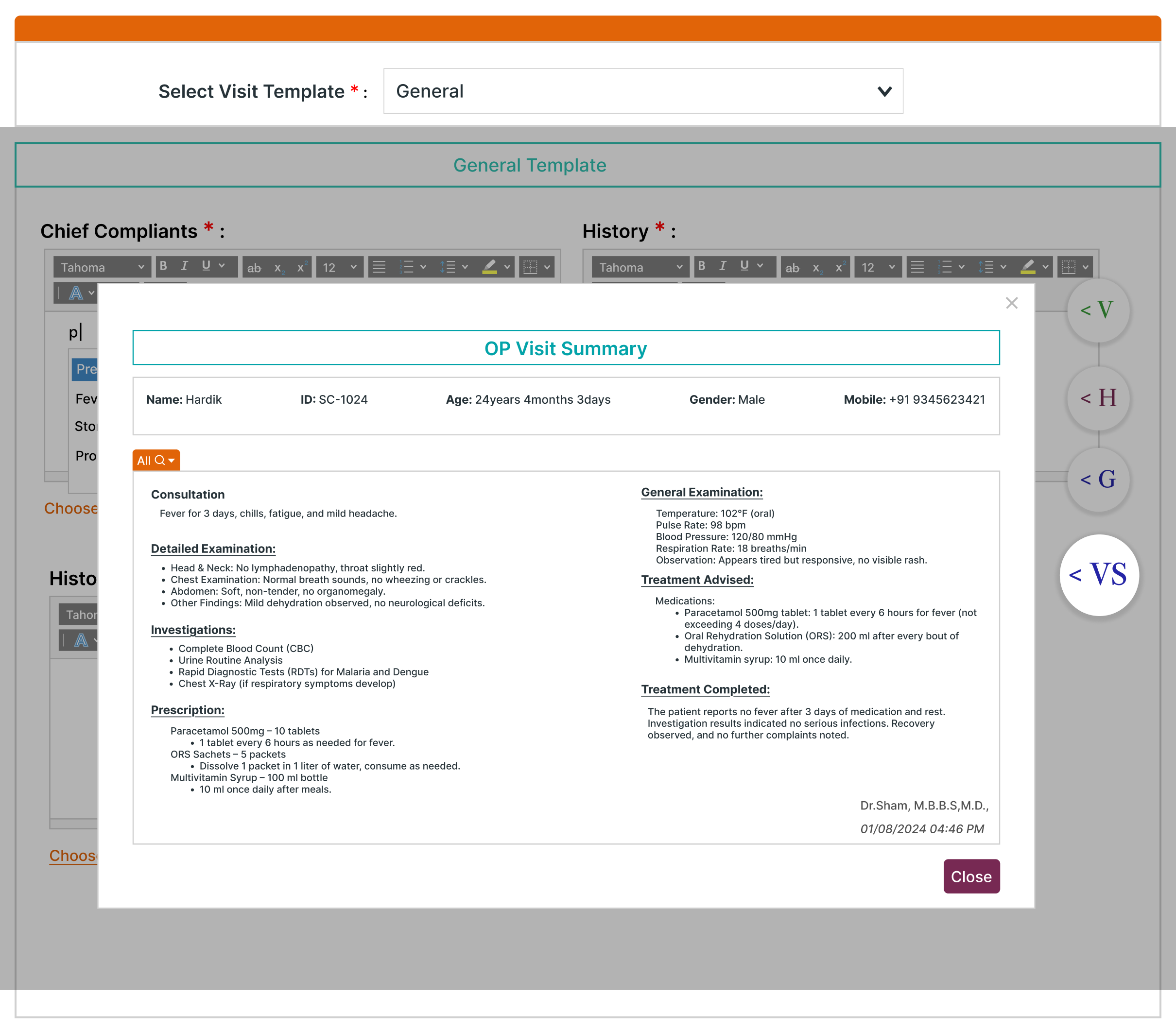
Task: Click the Close button on summary dialog
Action: pos(971,876)
